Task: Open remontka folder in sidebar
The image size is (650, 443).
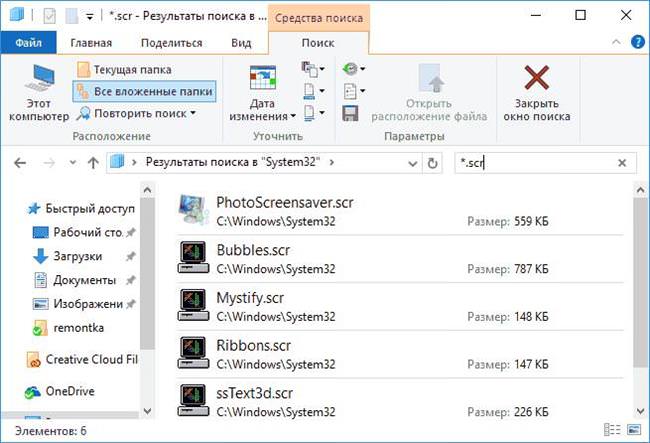Action: point(69,328)
